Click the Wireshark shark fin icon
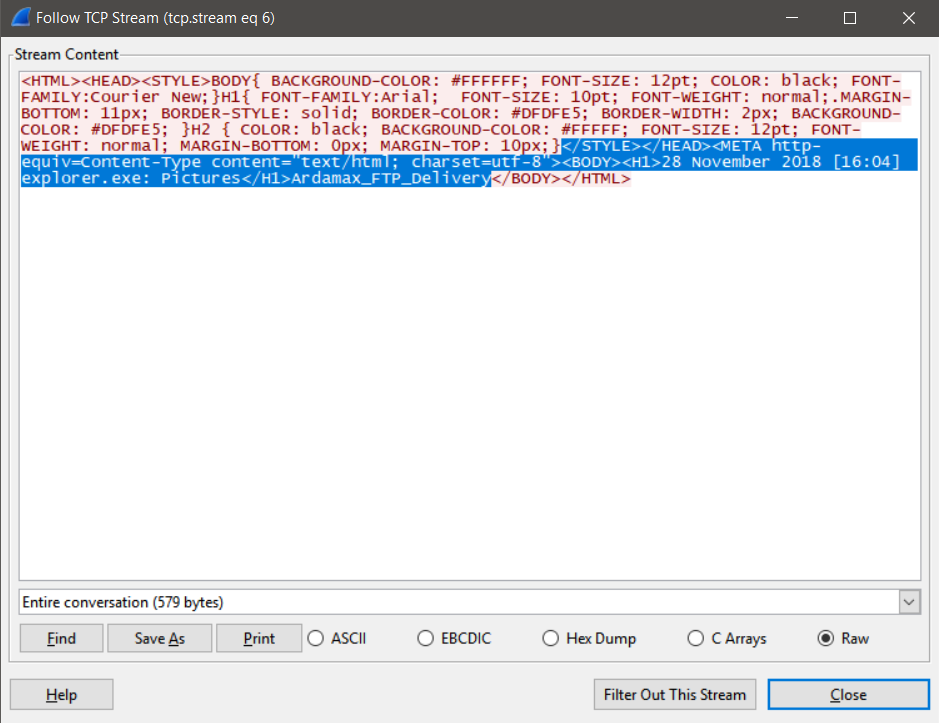Viewport: 939px width, 723px height. [x=20, y=17]
